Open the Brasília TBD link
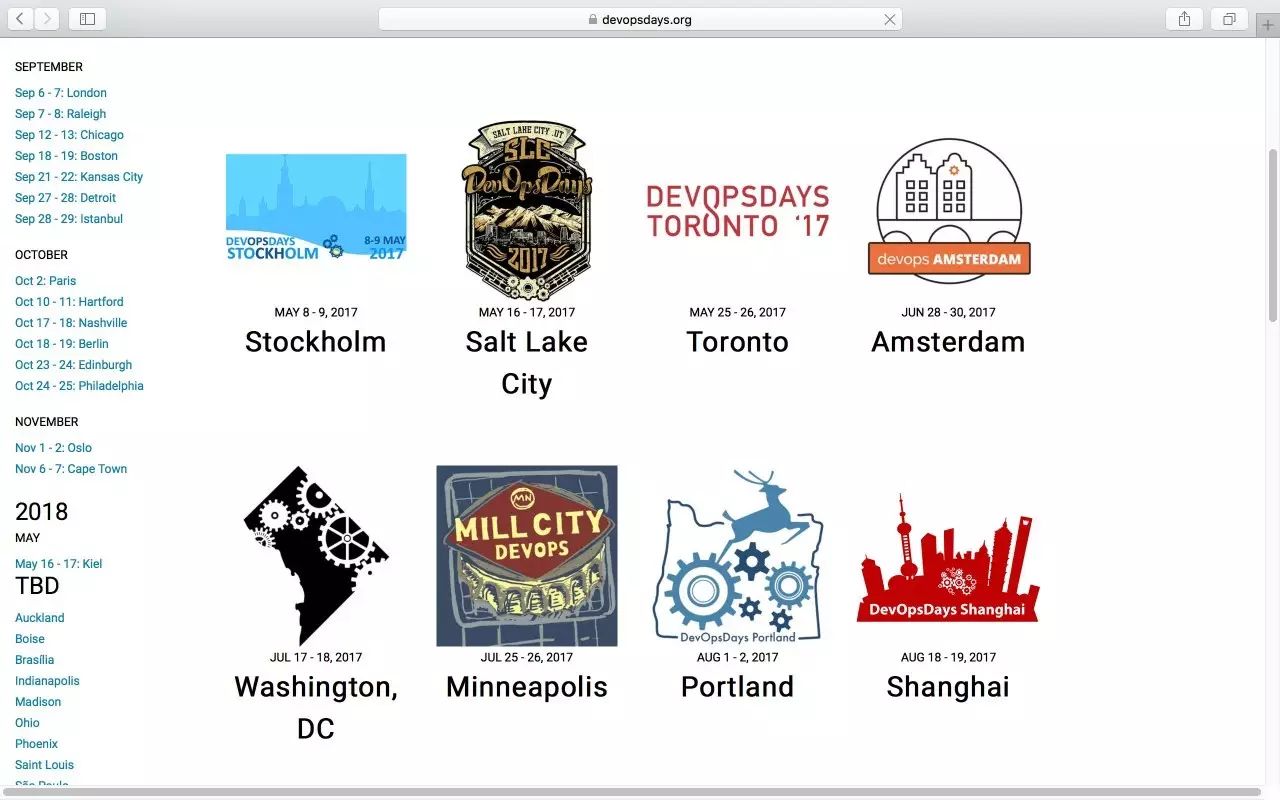Screen dimensions: 1280x800 pos(34,660)
